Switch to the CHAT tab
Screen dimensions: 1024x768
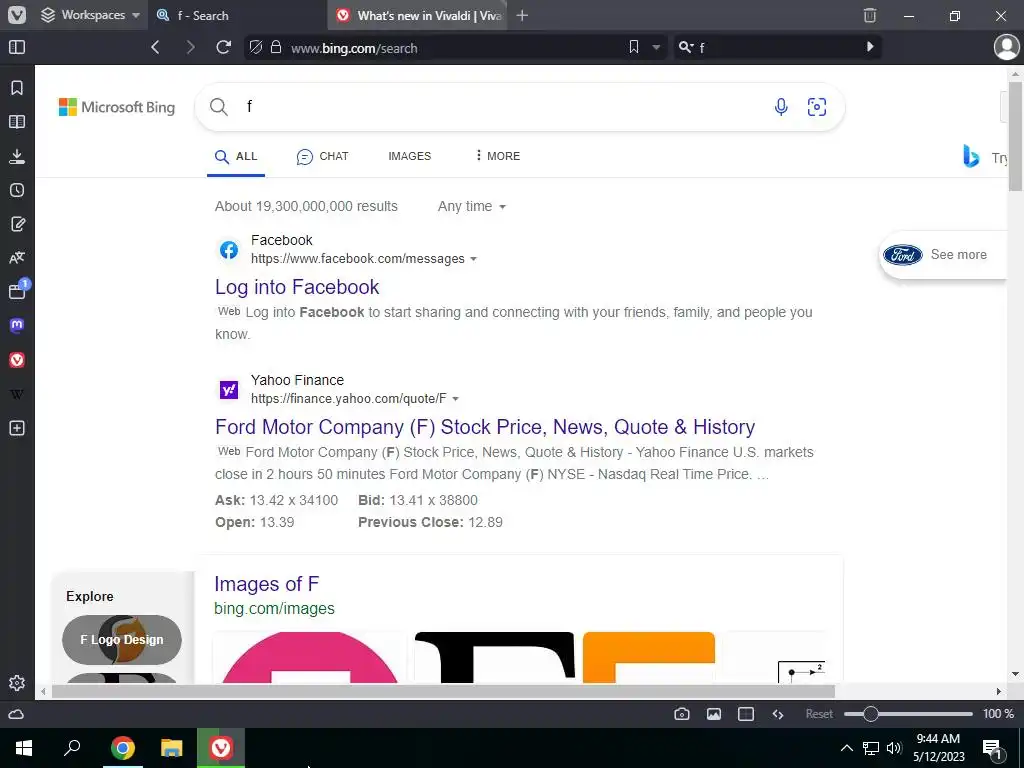point(323,157)
